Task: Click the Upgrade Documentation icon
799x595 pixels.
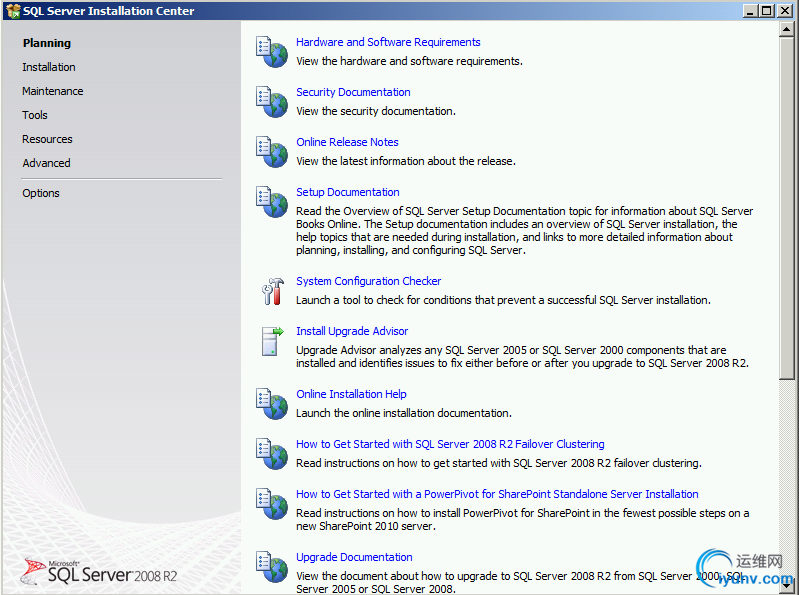Action: 272,566
